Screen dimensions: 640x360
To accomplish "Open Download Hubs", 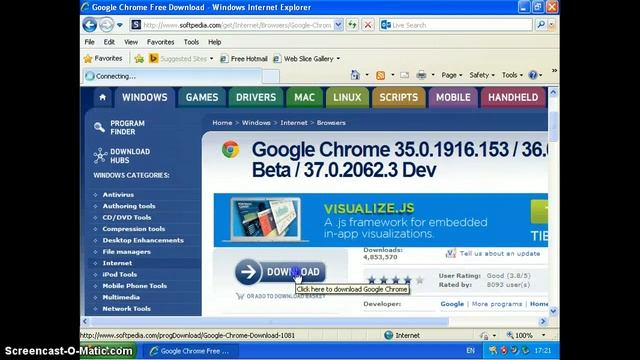I will [x=122, y=156].
